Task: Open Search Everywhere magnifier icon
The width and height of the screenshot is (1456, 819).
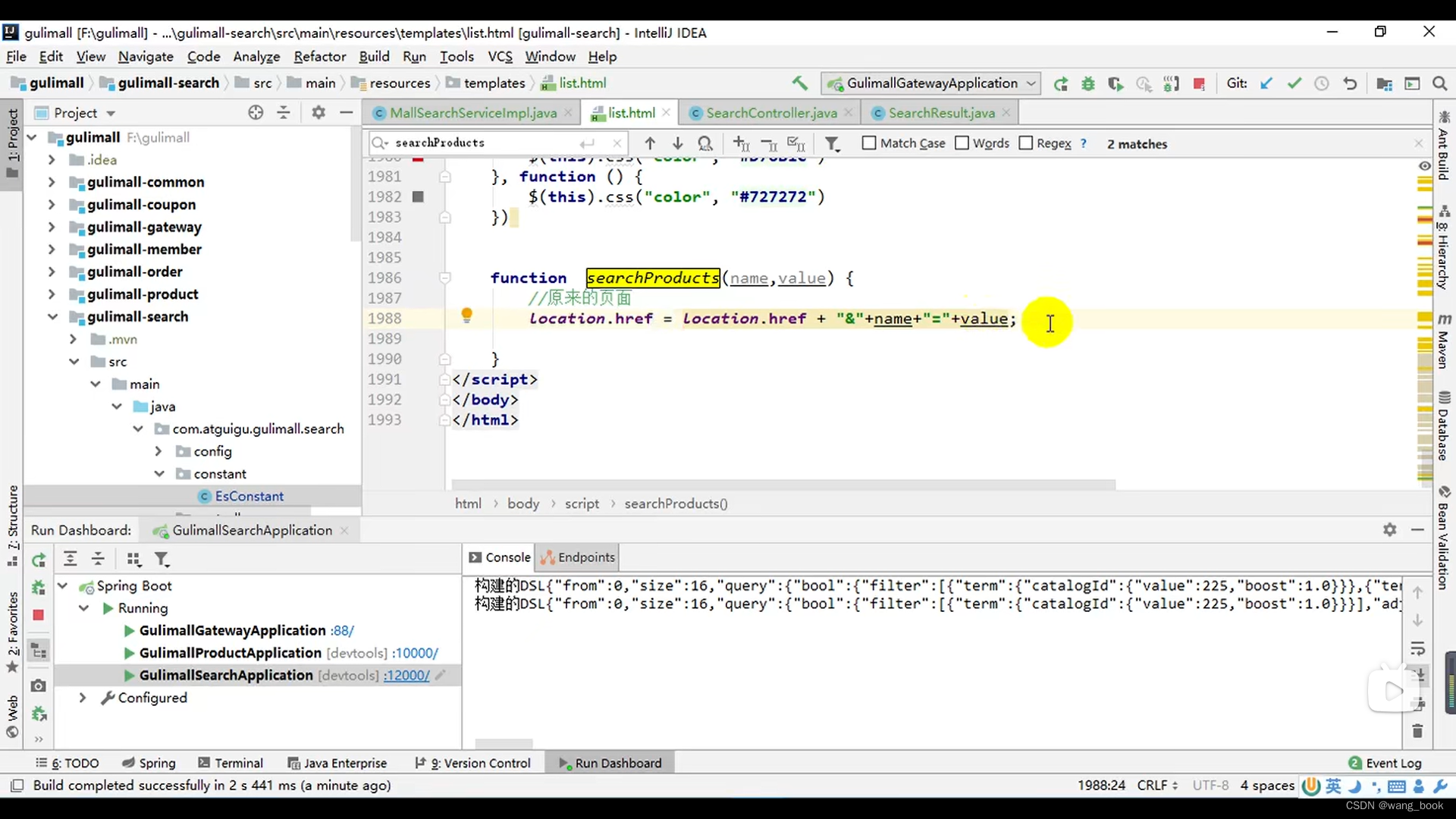Action: click(x=1439, y=83)
